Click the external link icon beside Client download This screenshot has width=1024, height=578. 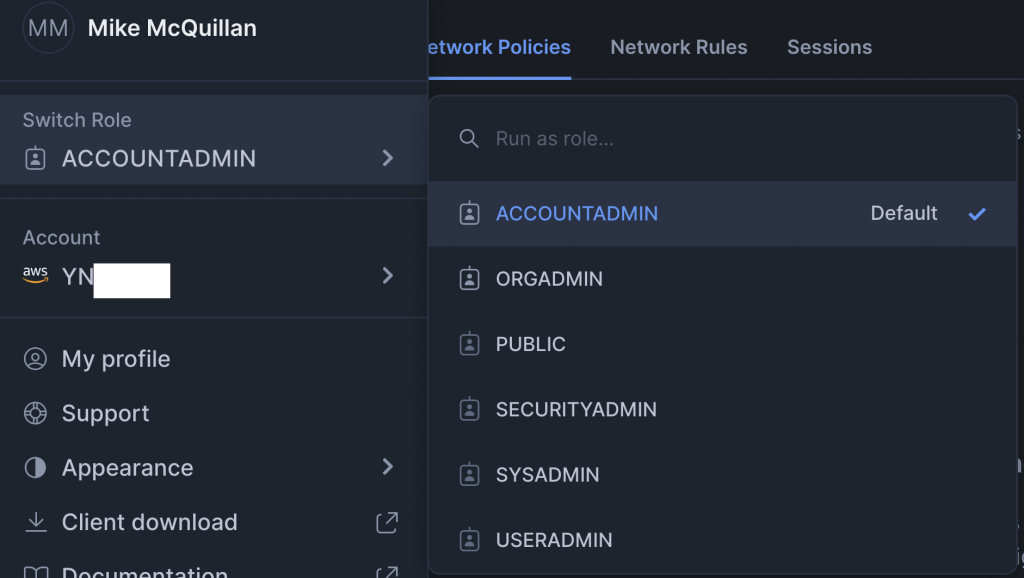(x=387, y=522)
